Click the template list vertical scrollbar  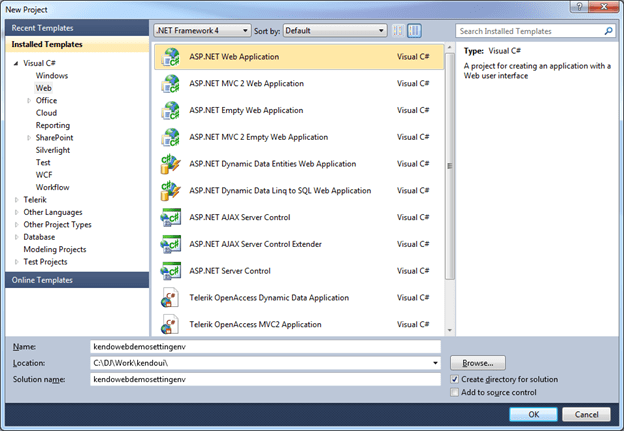point(449,150)
